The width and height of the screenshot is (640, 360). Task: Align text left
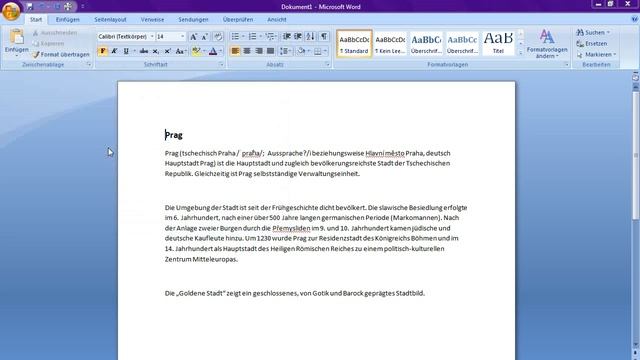(235, 51)
